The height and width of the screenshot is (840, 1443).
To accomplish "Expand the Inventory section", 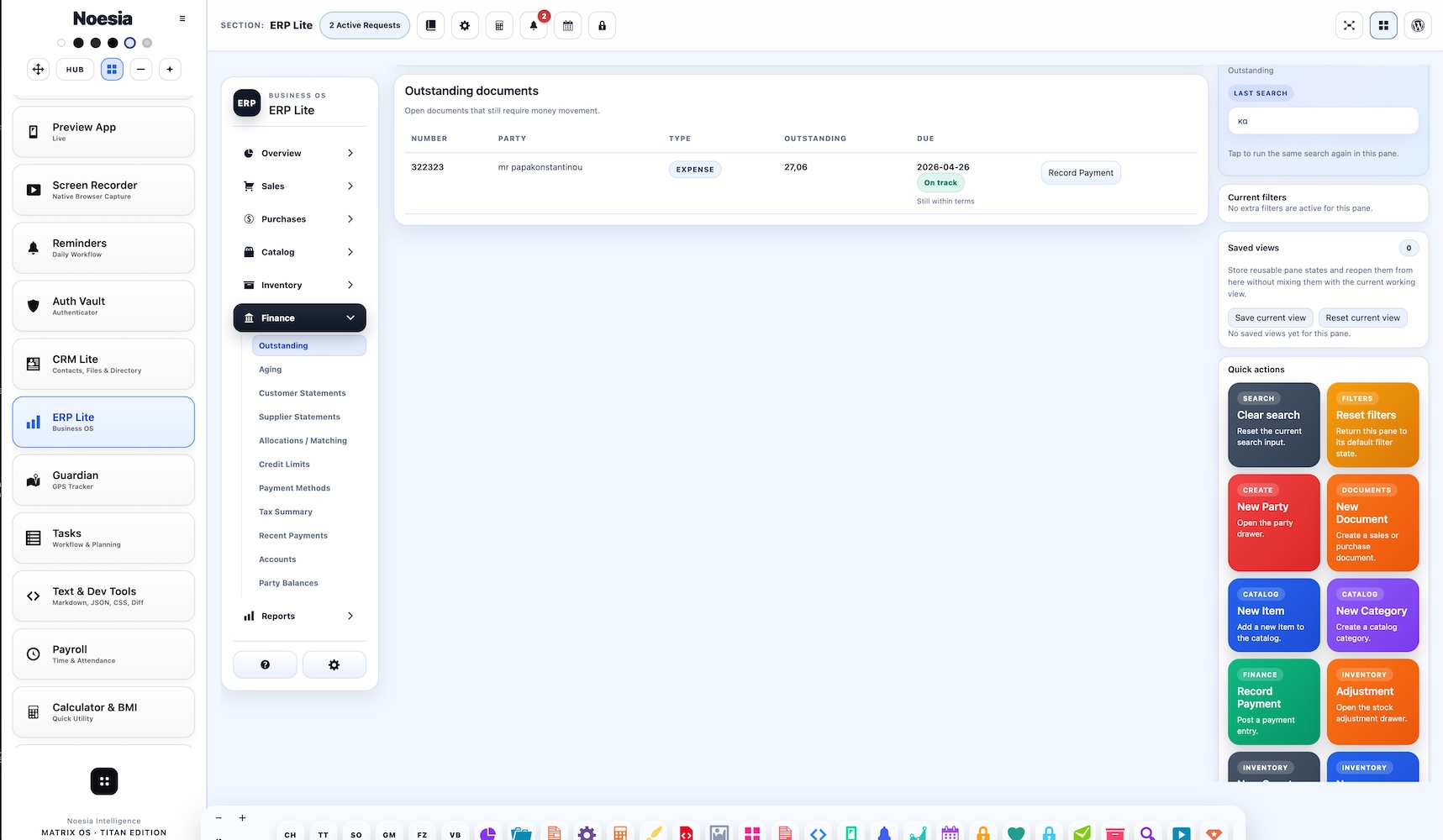I will [x=299, y=285].
